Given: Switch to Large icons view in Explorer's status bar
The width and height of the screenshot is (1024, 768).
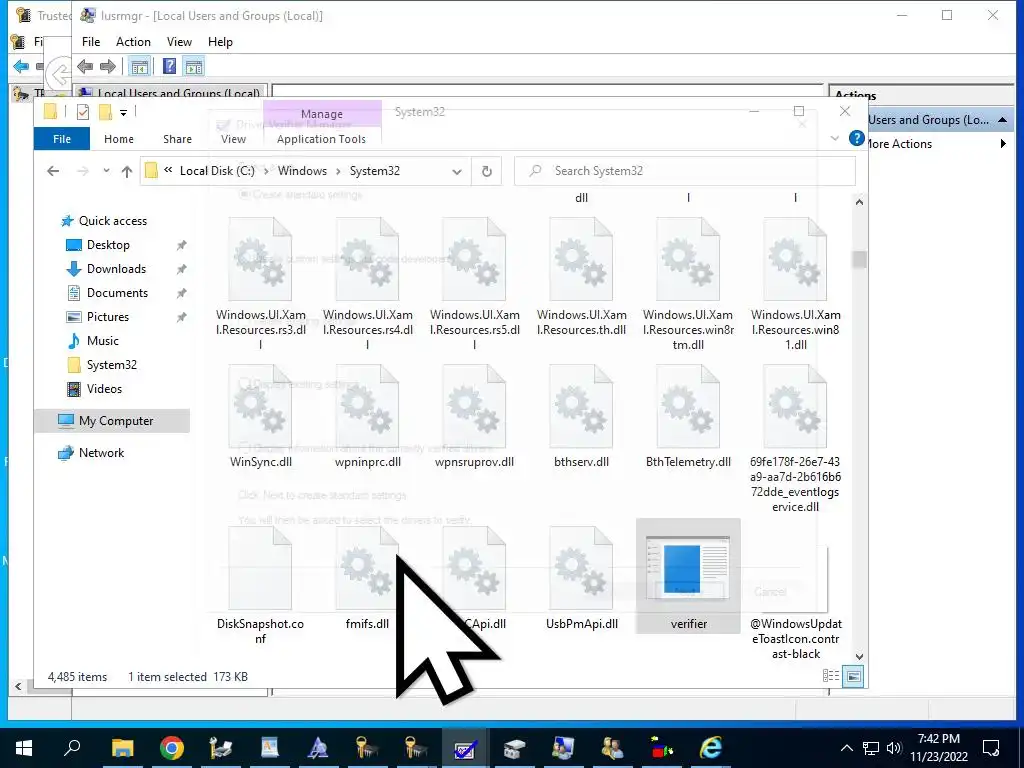Looking at the screenshot, I should [x=854, y=677].
